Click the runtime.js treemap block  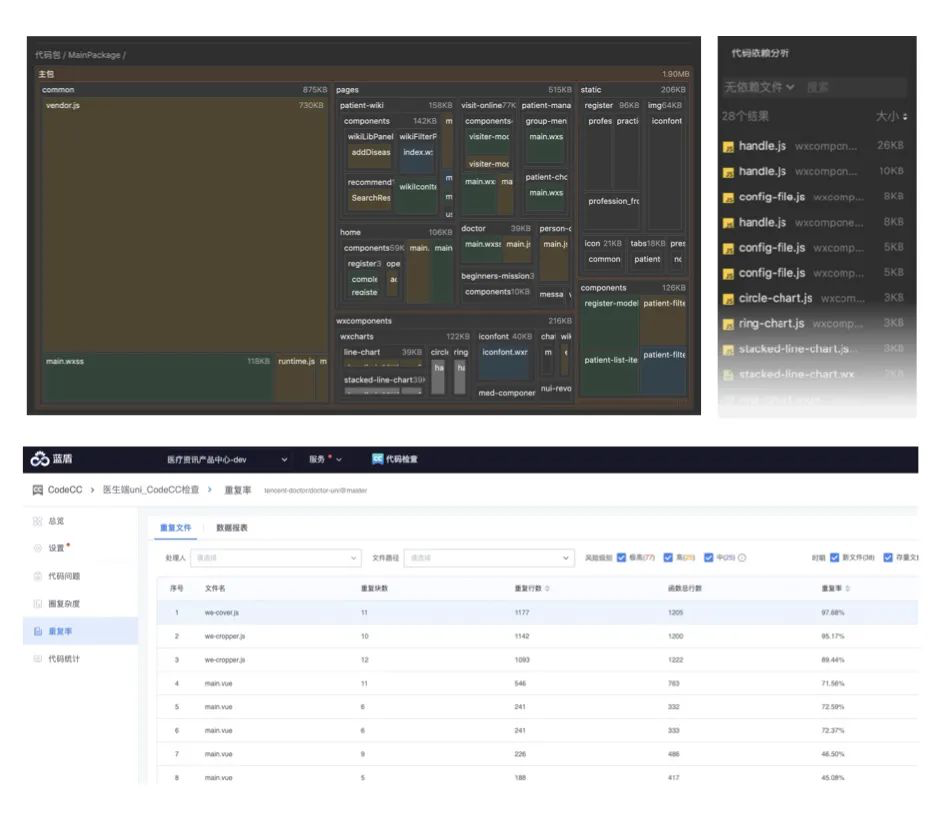pos(296,377)
